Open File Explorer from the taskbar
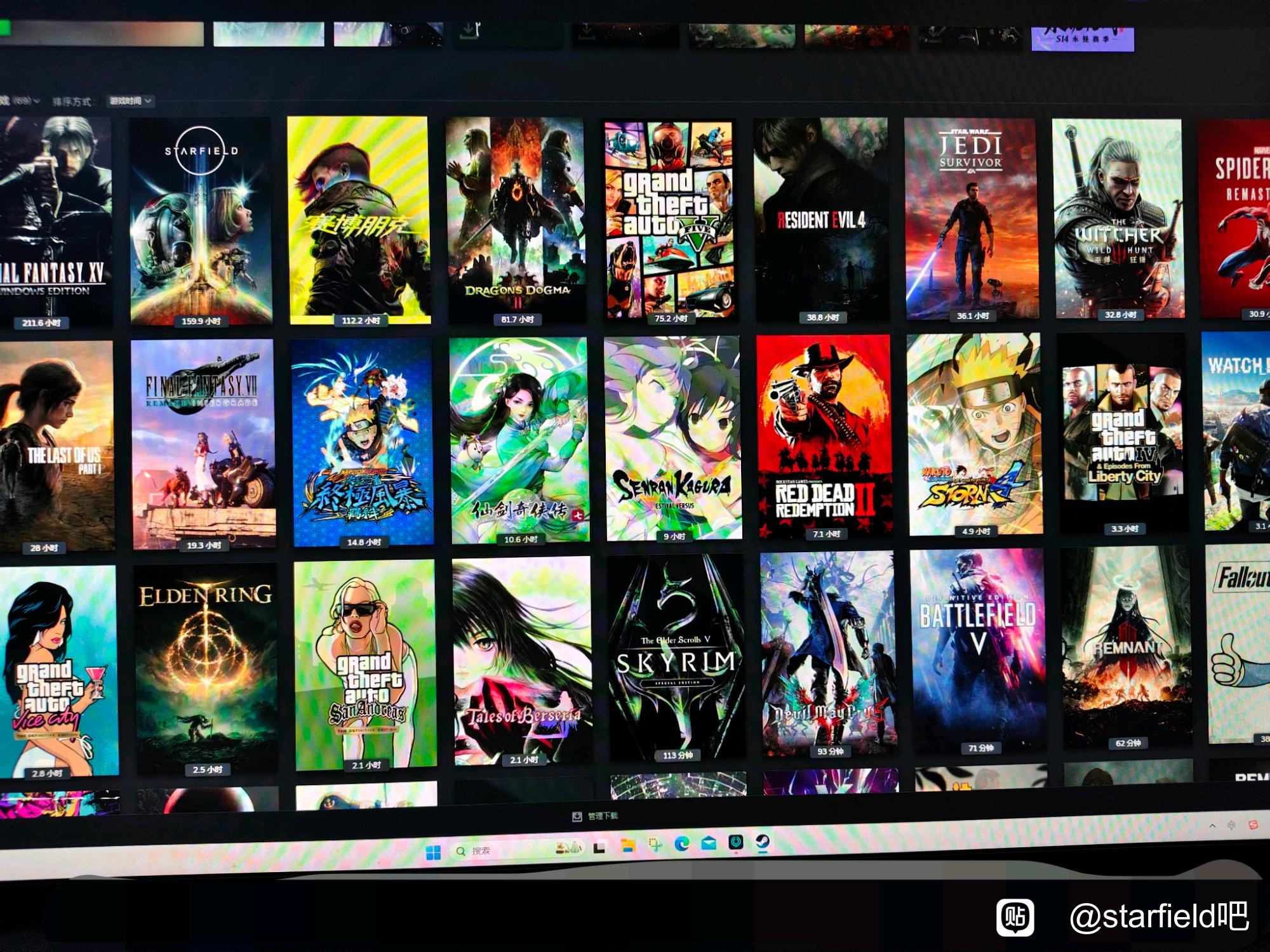 pyautogui.click(x=628, y=845)
